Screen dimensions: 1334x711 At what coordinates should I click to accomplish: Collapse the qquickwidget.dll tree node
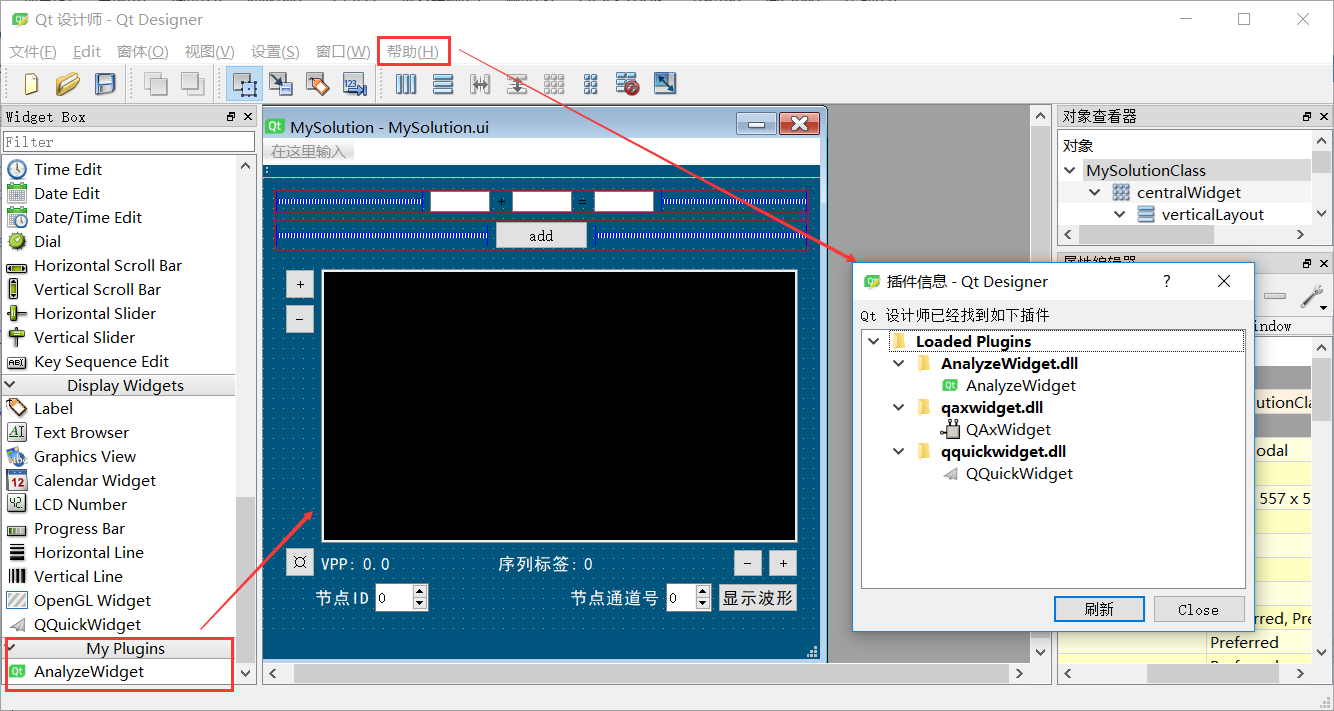(899, 452)
